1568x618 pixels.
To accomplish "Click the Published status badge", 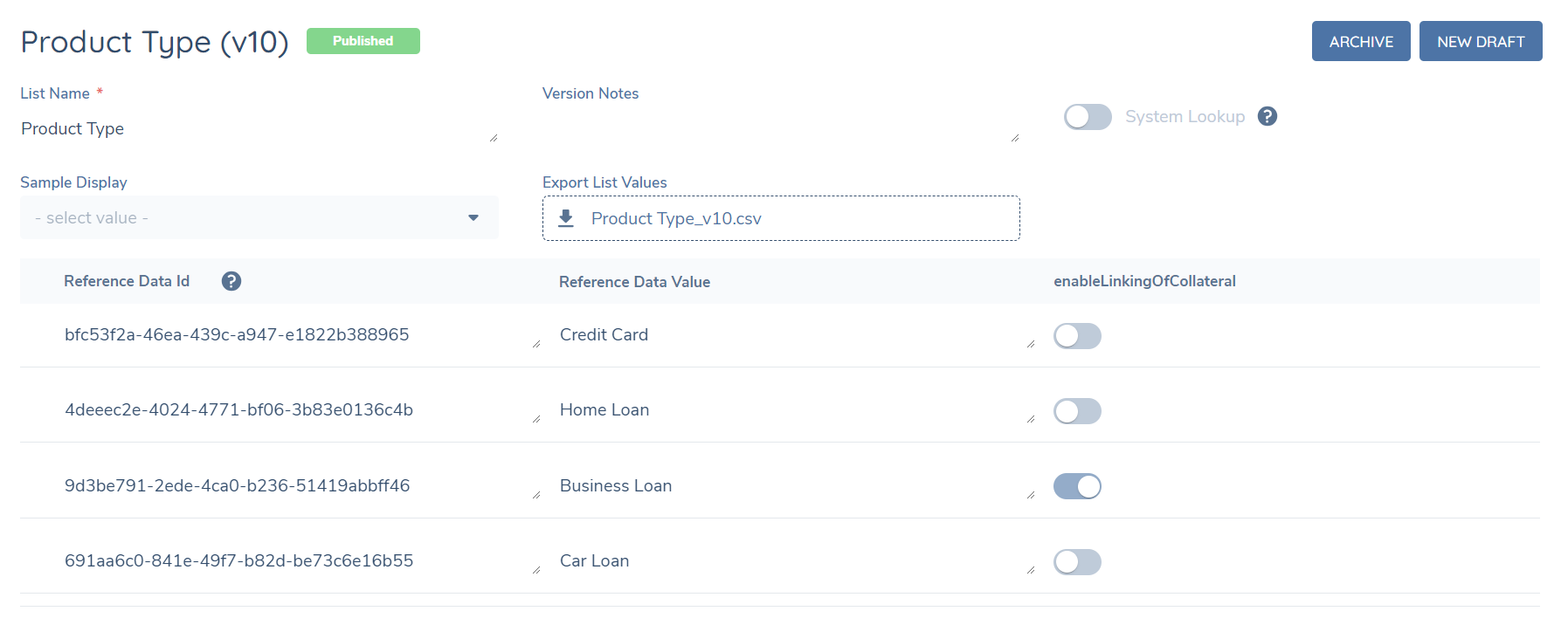I will tap(363, 41).
